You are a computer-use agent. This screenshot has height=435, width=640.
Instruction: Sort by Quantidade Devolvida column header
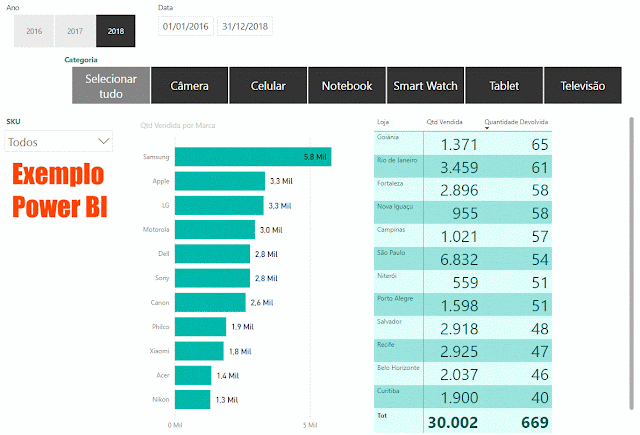516,122
